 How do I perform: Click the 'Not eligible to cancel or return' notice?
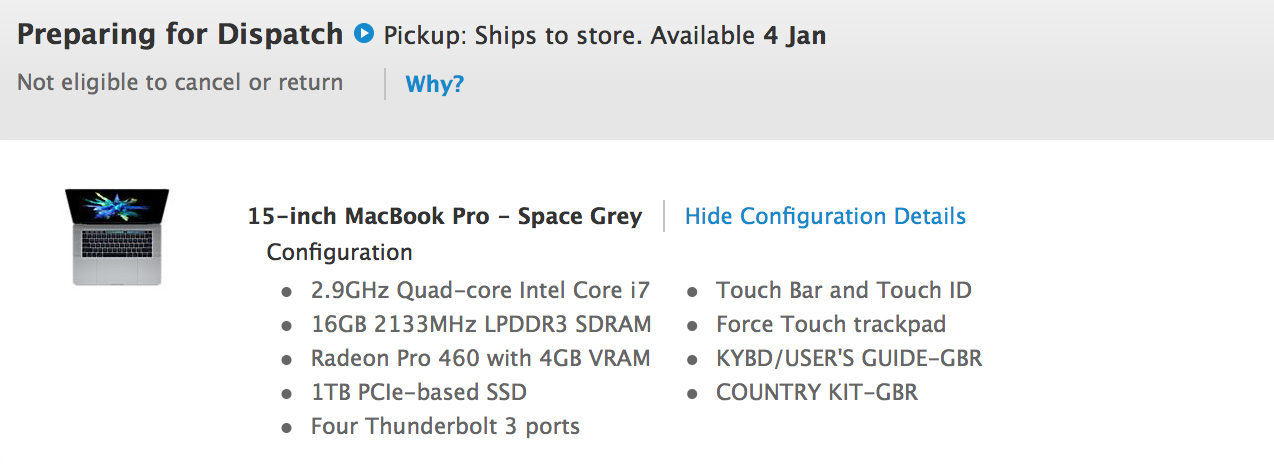click(180, 82)
